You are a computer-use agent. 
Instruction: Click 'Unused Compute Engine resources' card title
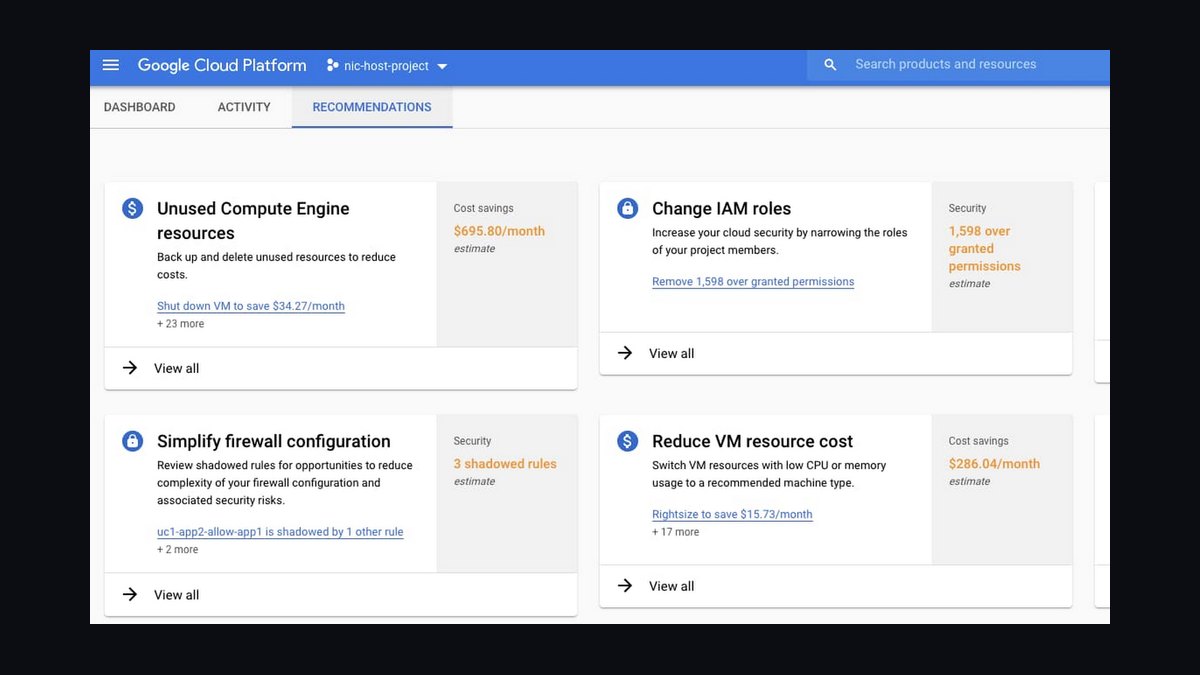253,221
